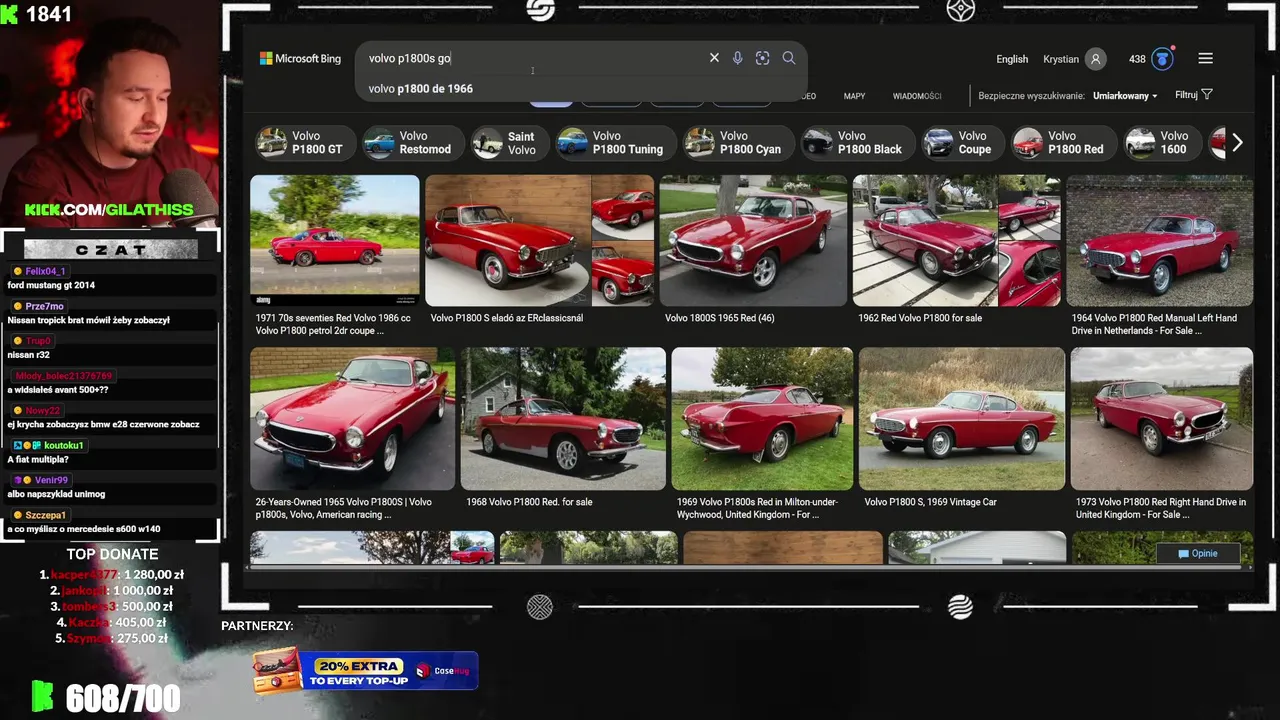Start voice search with microphone icon

[x=737, y=58]
